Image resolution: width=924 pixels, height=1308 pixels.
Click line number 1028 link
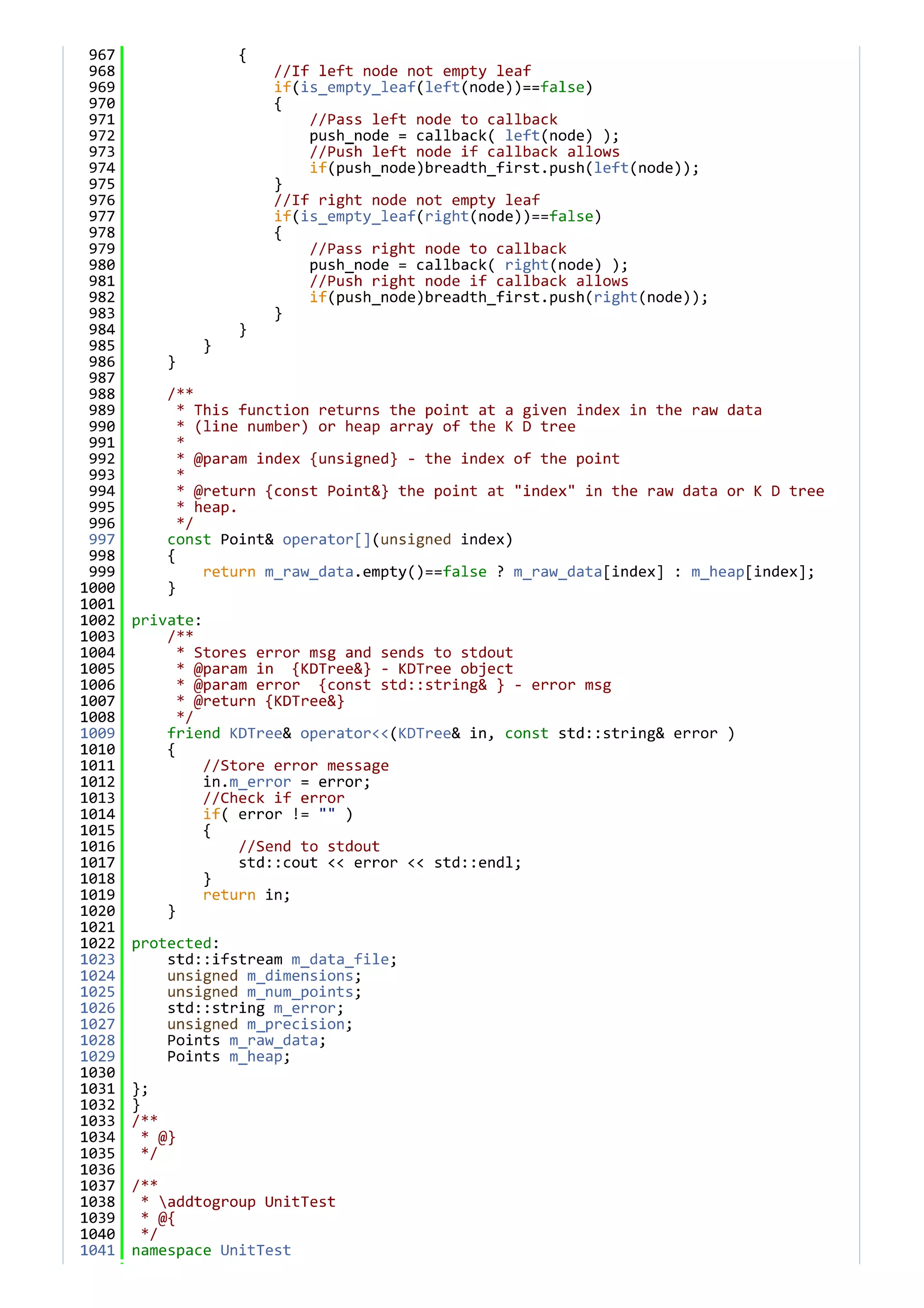[x=97, y=1040]
